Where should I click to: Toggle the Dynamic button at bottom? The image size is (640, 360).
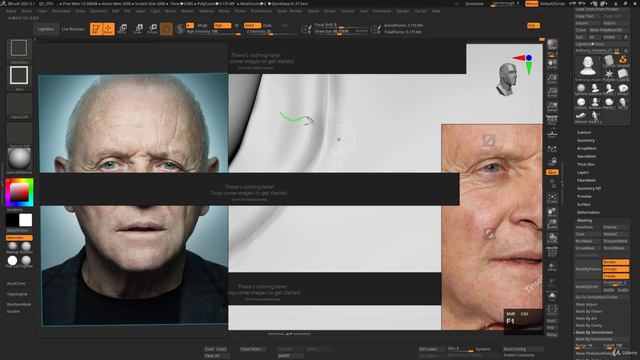tap(483, 349)
